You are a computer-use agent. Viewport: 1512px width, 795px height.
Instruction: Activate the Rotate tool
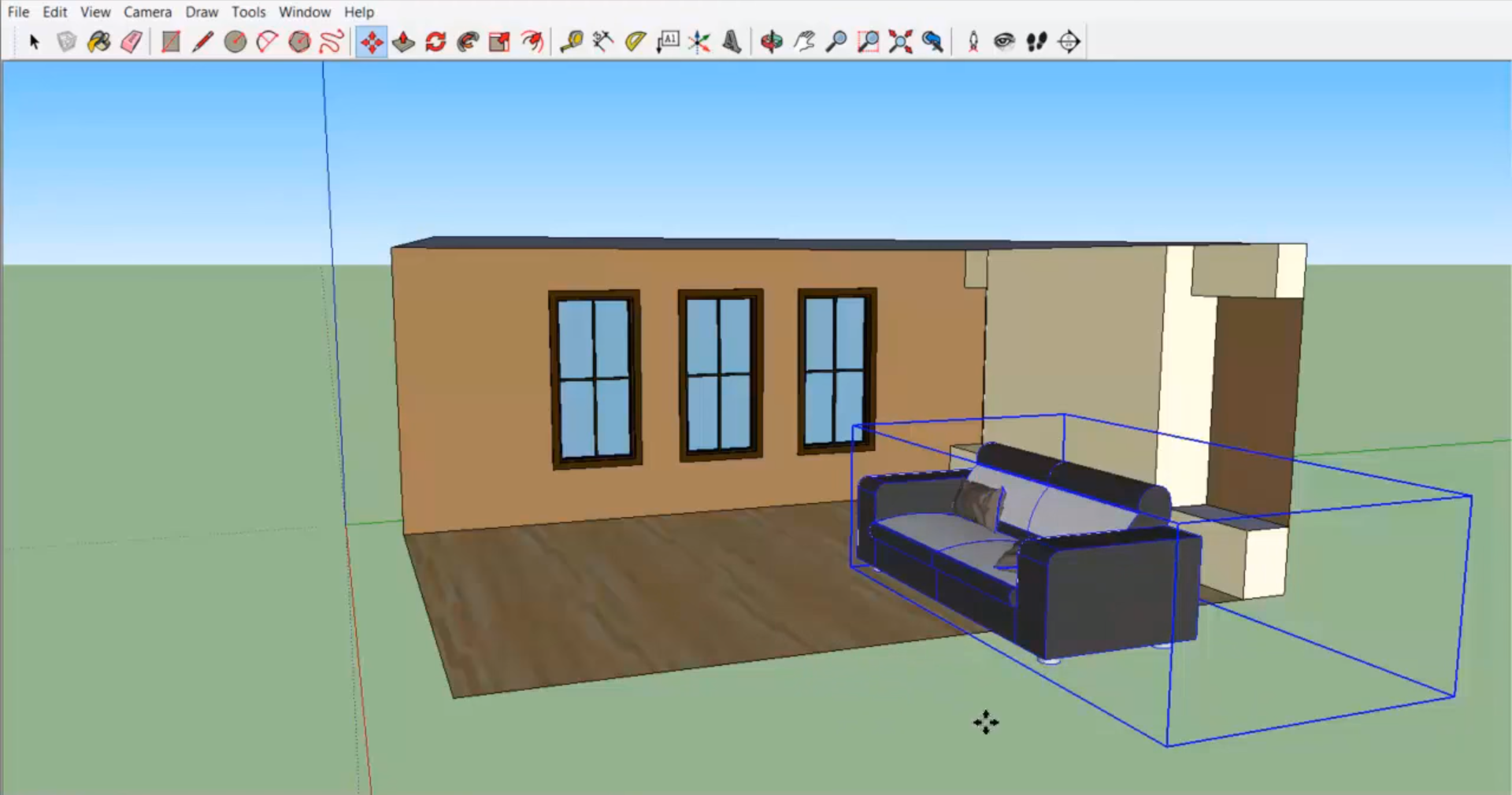pyautogui.click(x=435, y=42)
